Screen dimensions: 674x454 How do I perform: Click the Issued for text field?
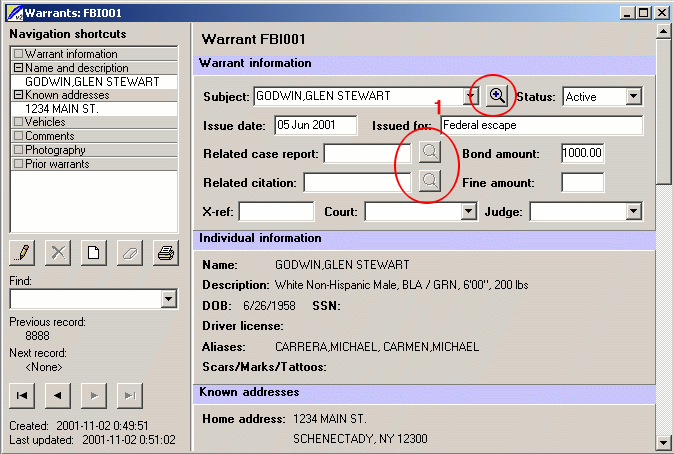point(540,126)
